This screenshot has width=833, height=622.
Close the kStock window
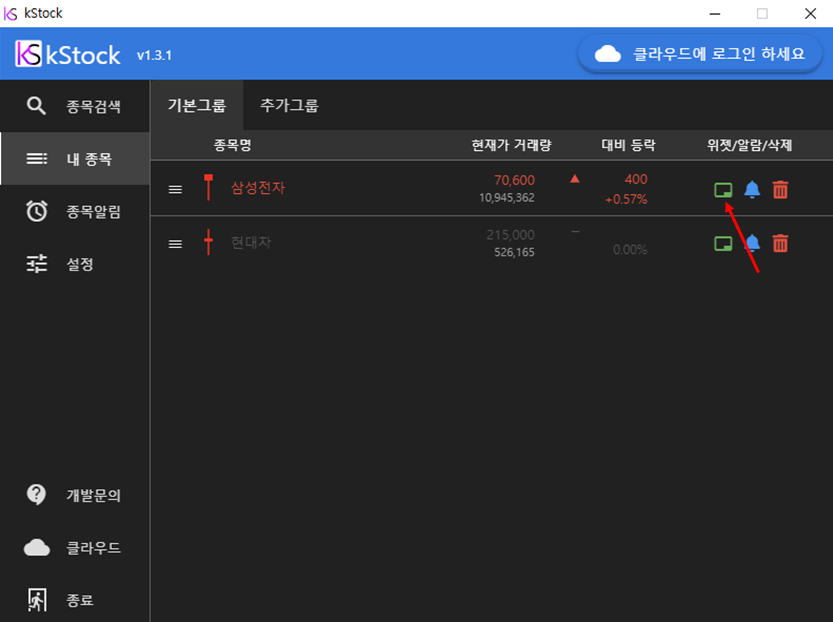[810, 13]
